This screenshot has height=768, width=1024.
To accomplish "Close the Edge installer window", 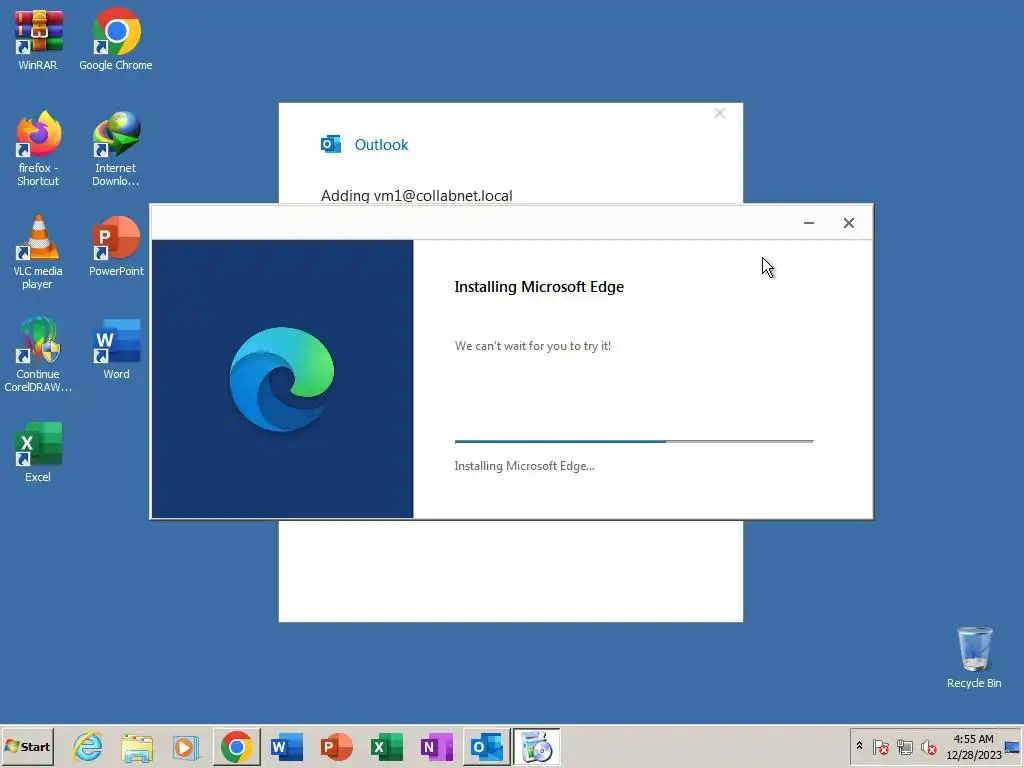I will point(848,223).
